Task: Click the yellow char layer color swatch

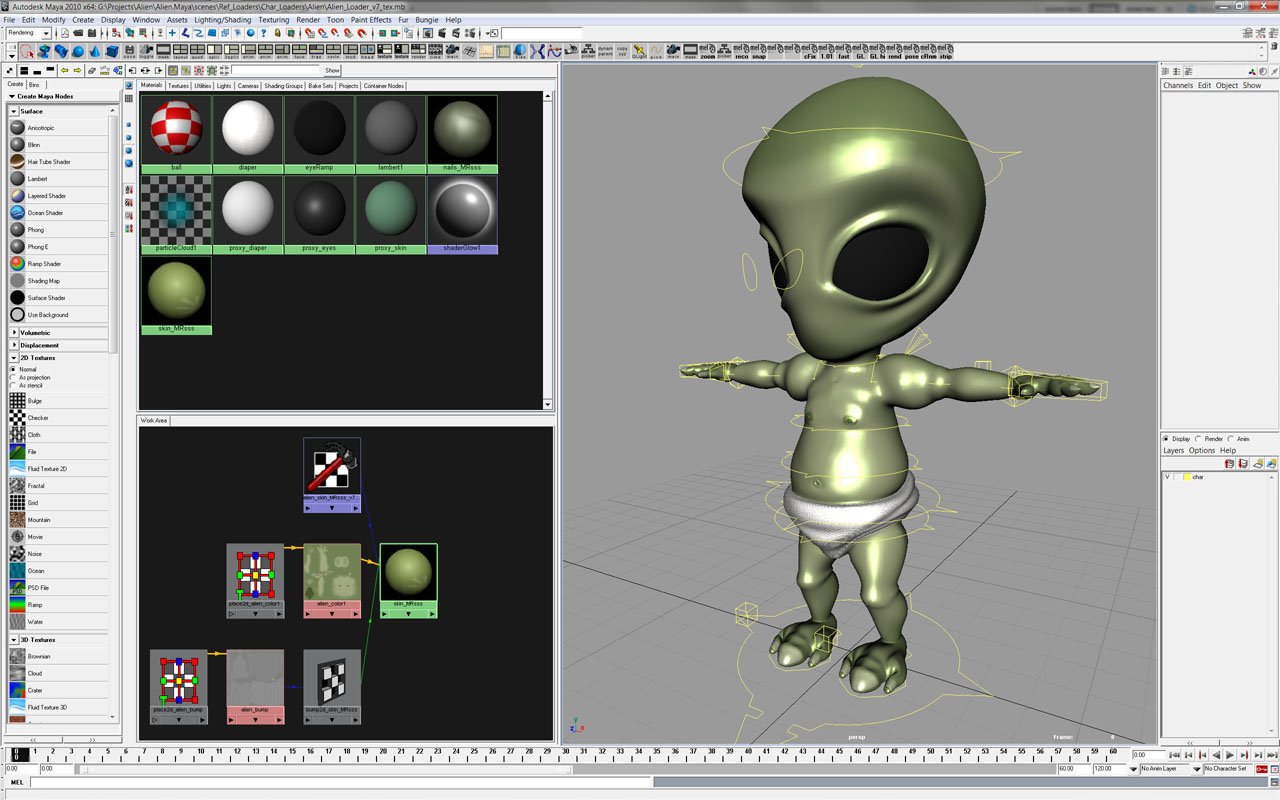Action: coord(1186,477)
